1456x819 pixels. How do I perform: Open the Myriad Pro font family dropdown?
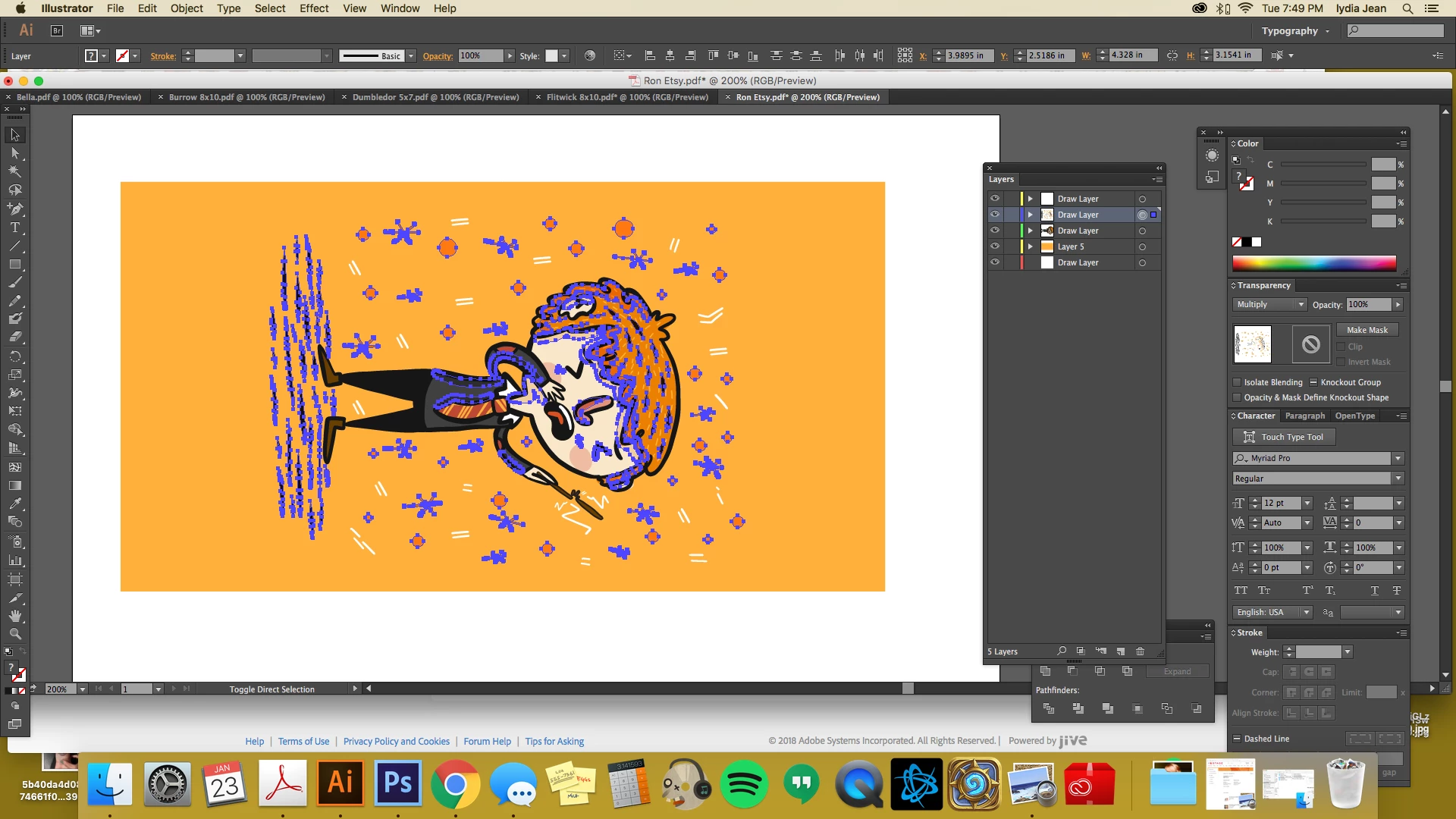1398,459
